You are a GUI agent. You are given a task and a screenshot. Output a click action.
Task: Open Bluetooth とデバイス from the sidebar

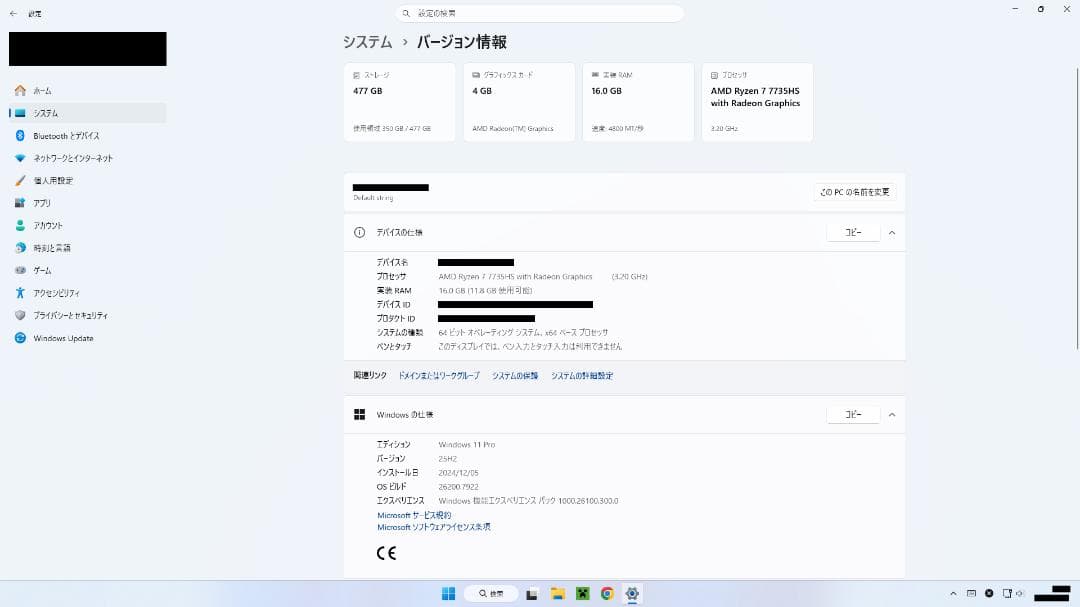(70, 135)
